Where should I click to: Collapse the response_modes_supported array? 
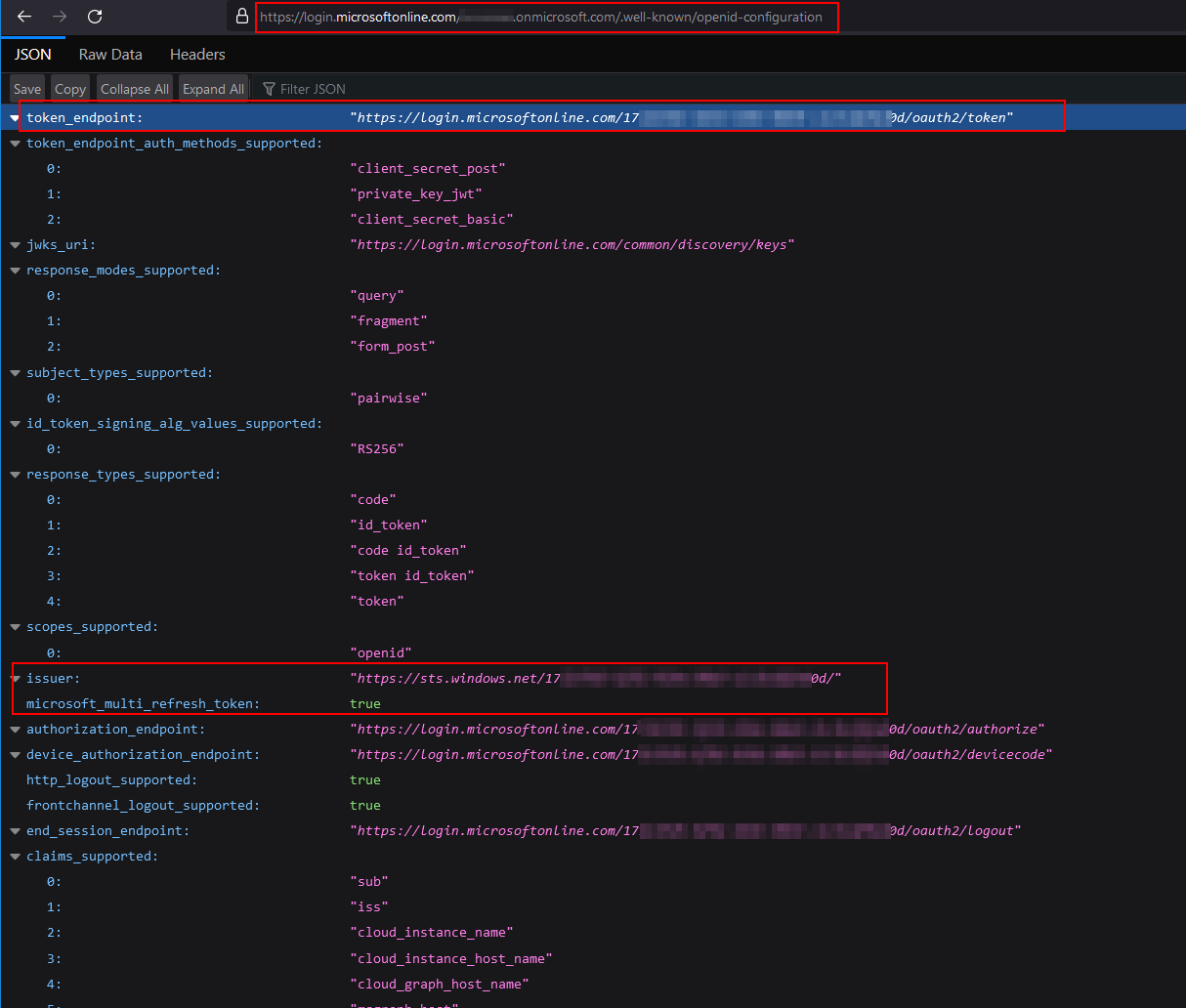(15, 271)
